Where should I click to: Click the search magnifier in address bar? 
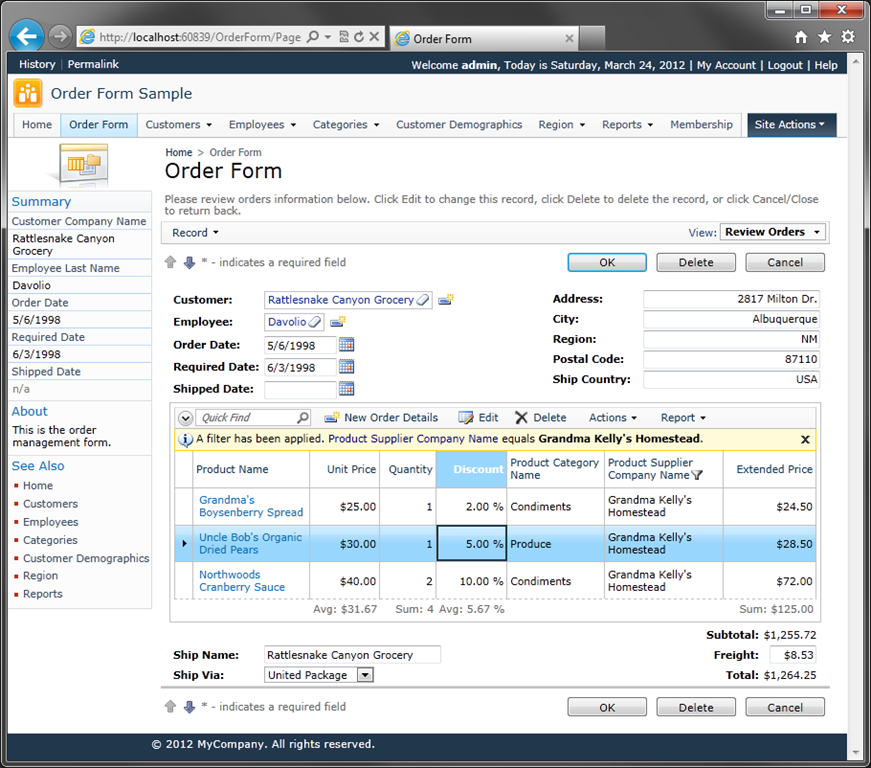point(313,37)
